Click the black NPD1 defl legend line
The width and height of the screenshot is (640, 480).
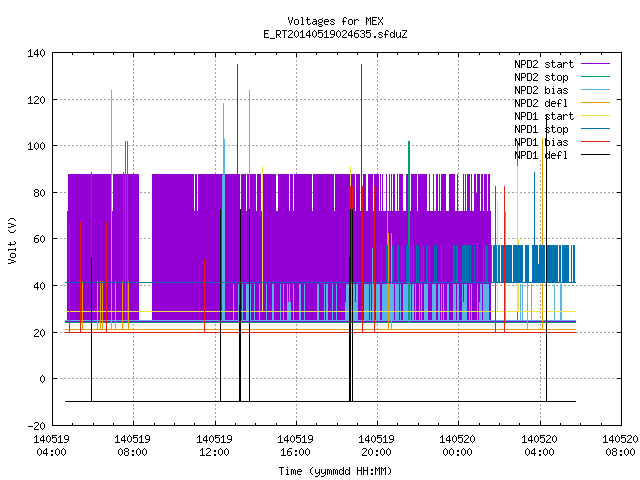596,155
